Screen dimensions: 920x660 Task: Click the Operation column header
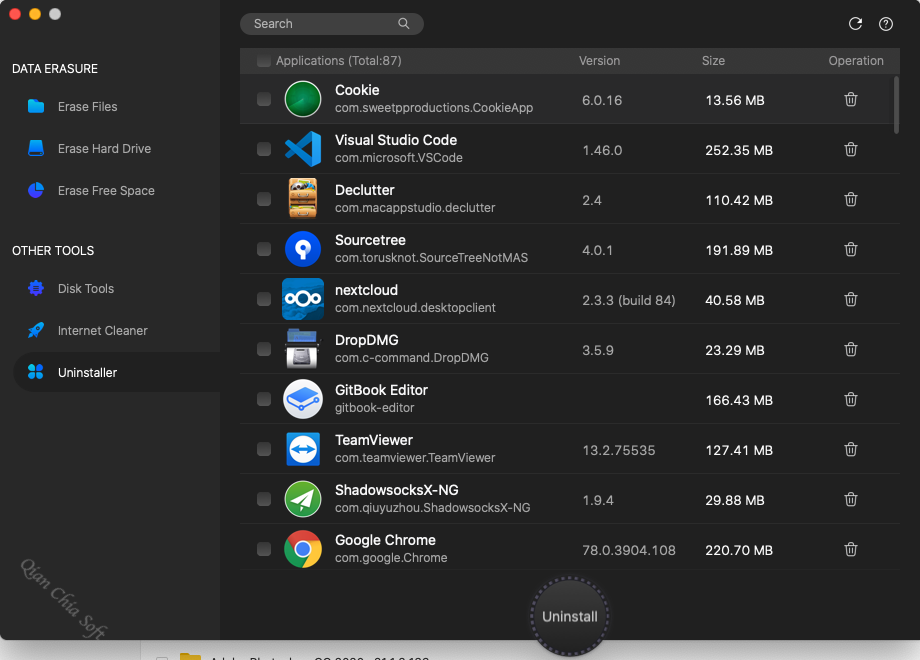(856, 60)
